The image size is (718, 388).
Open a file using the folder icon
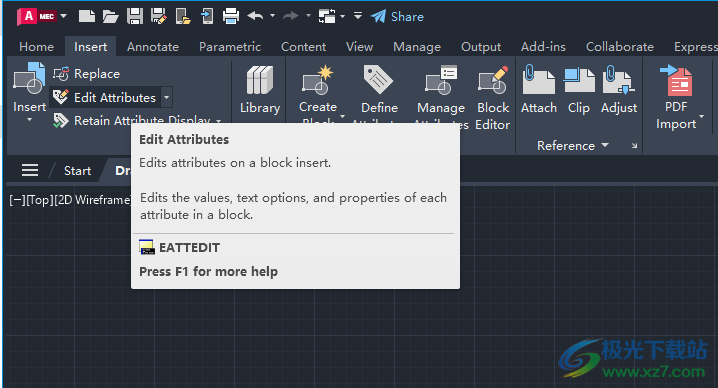(110, 17)
